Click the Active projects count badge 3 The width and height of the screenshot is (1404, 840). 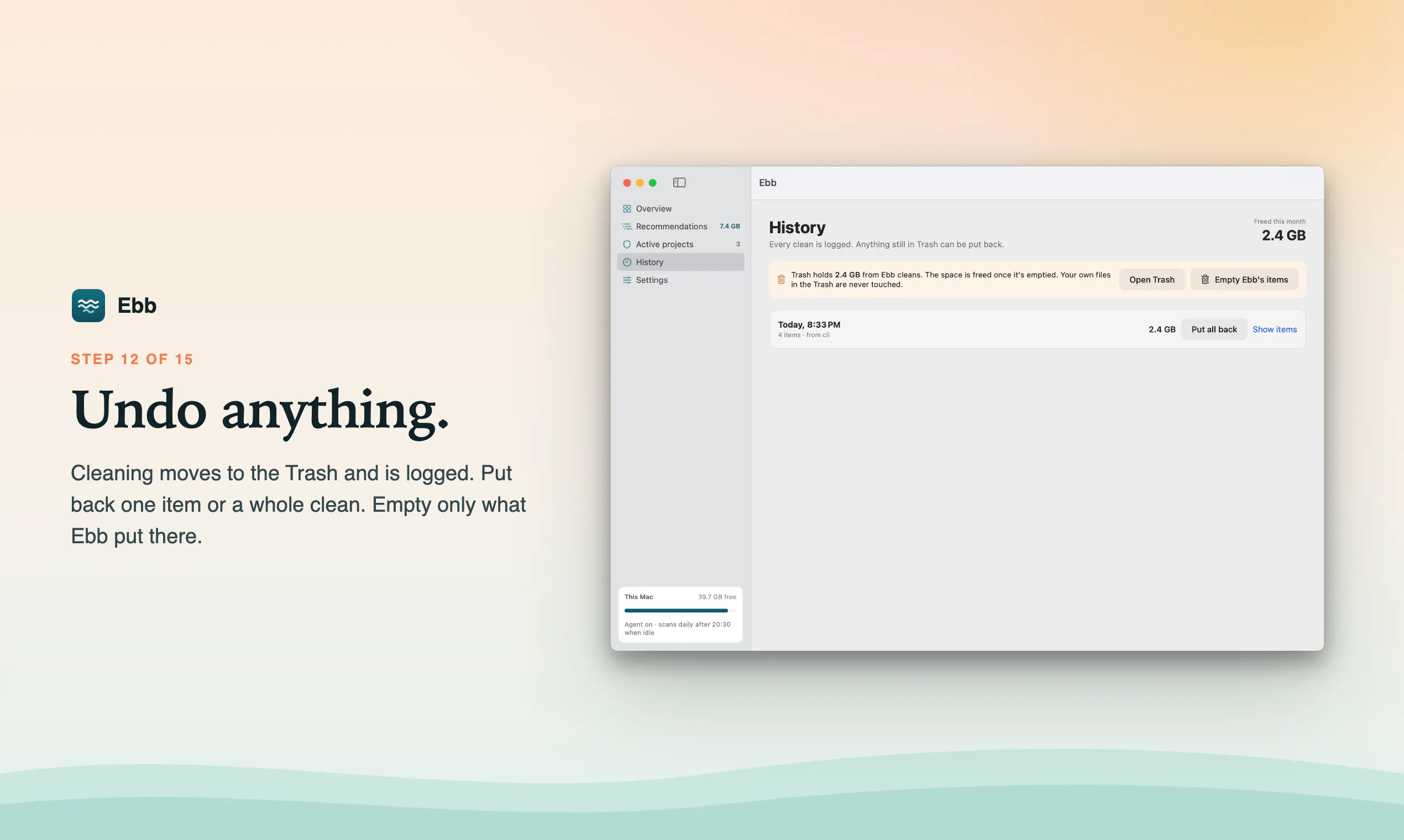click(738, 244)
